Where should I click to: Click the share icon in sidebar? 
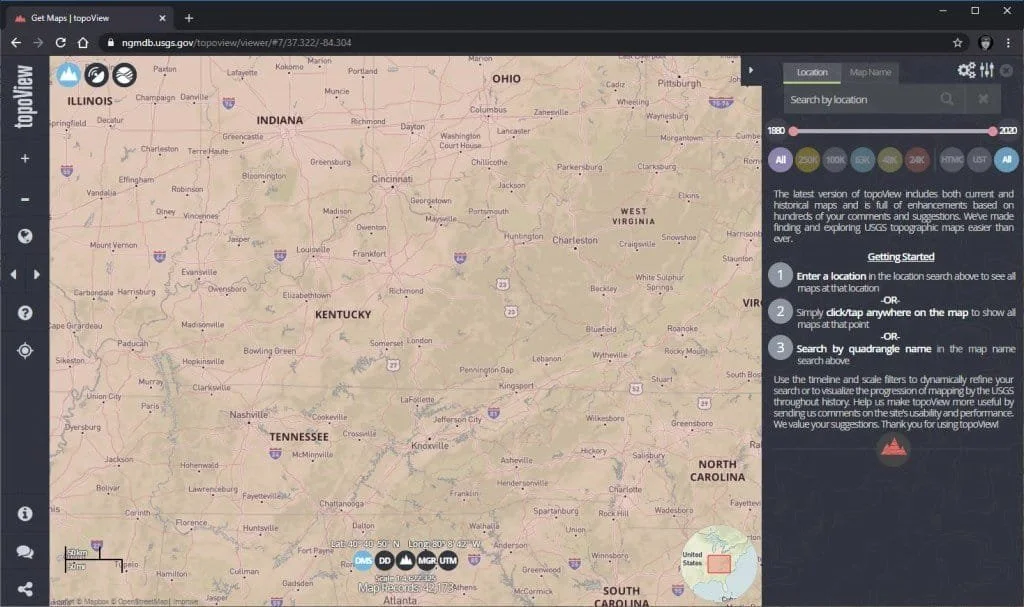click(25, 589)
